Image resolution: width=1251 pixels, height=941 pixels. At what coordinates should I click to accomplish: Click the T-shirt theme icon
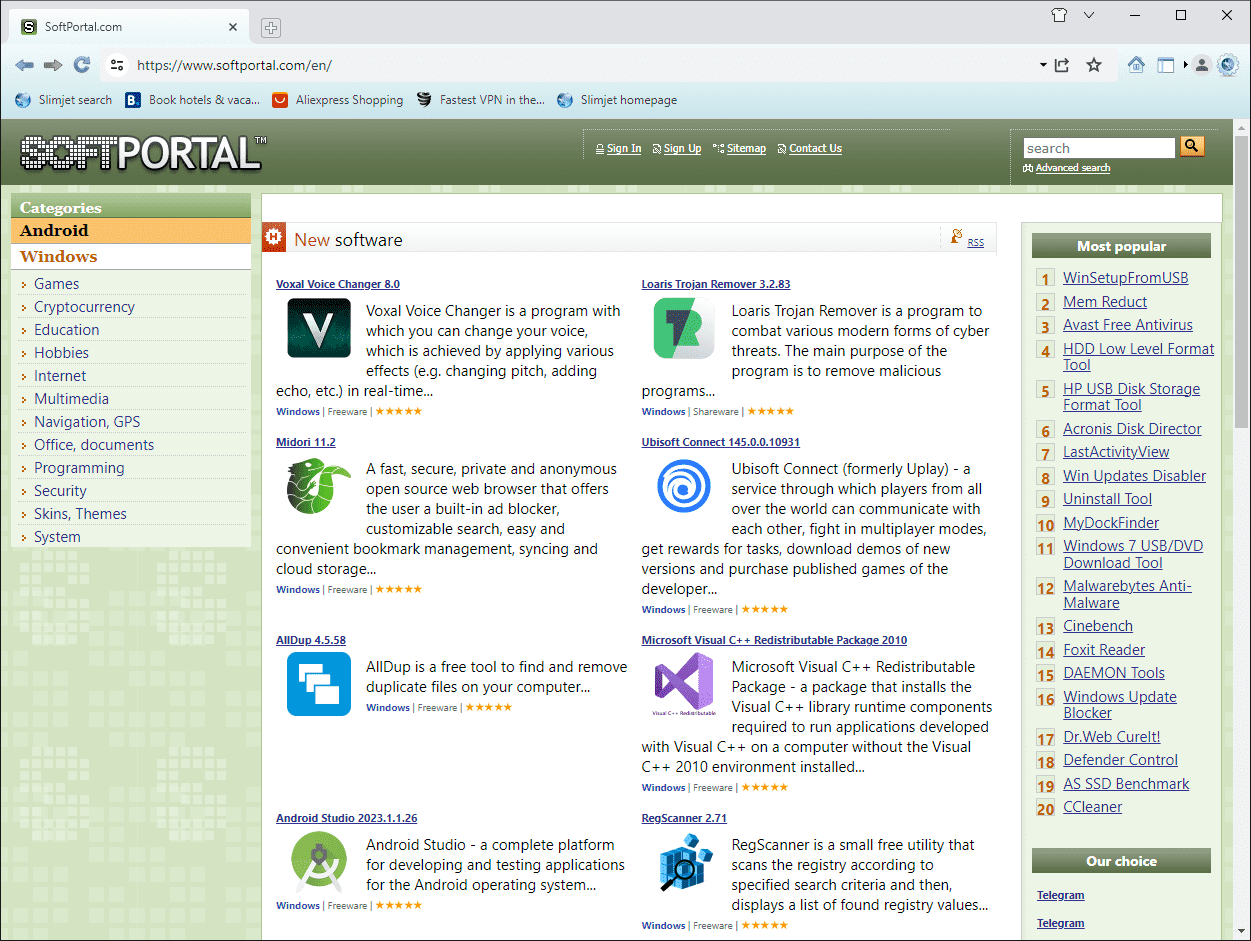point(1060,15)
